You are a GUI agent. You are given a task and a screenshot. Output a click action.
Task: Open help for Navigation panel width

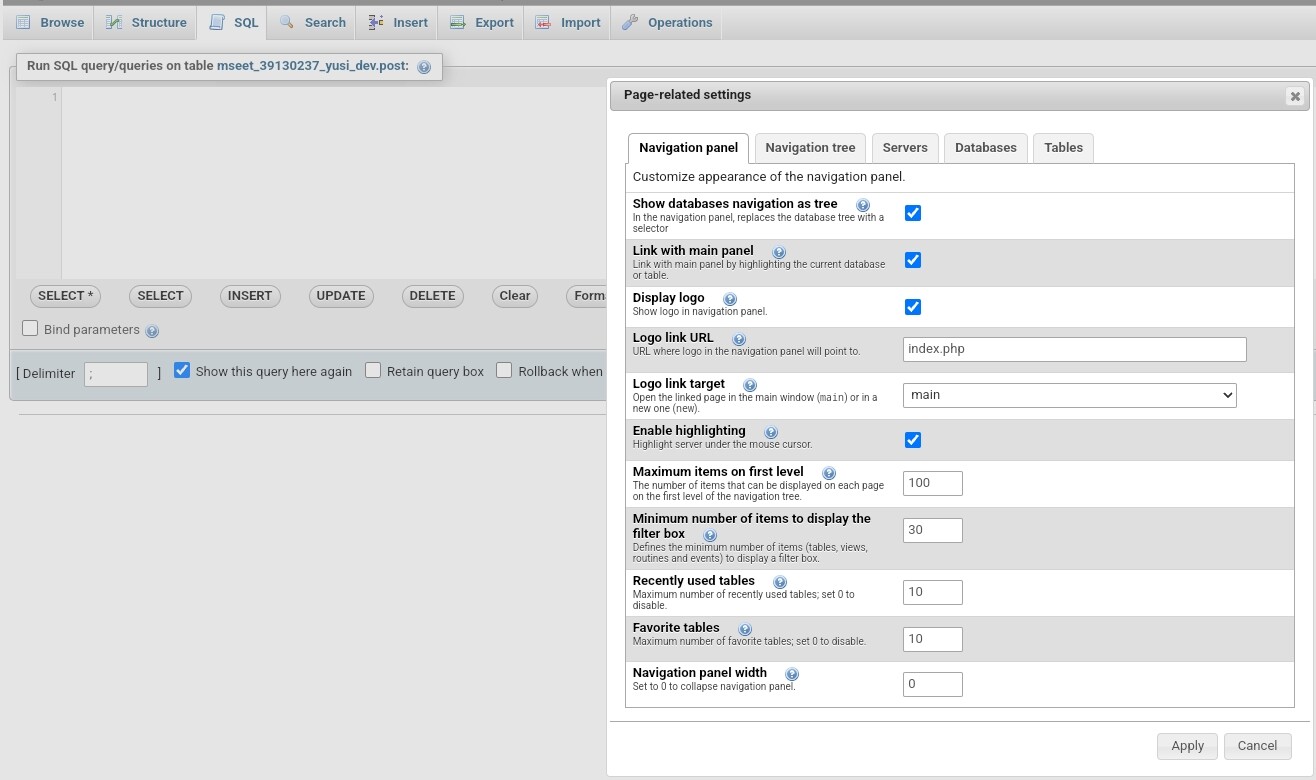[x=792, y=674]
